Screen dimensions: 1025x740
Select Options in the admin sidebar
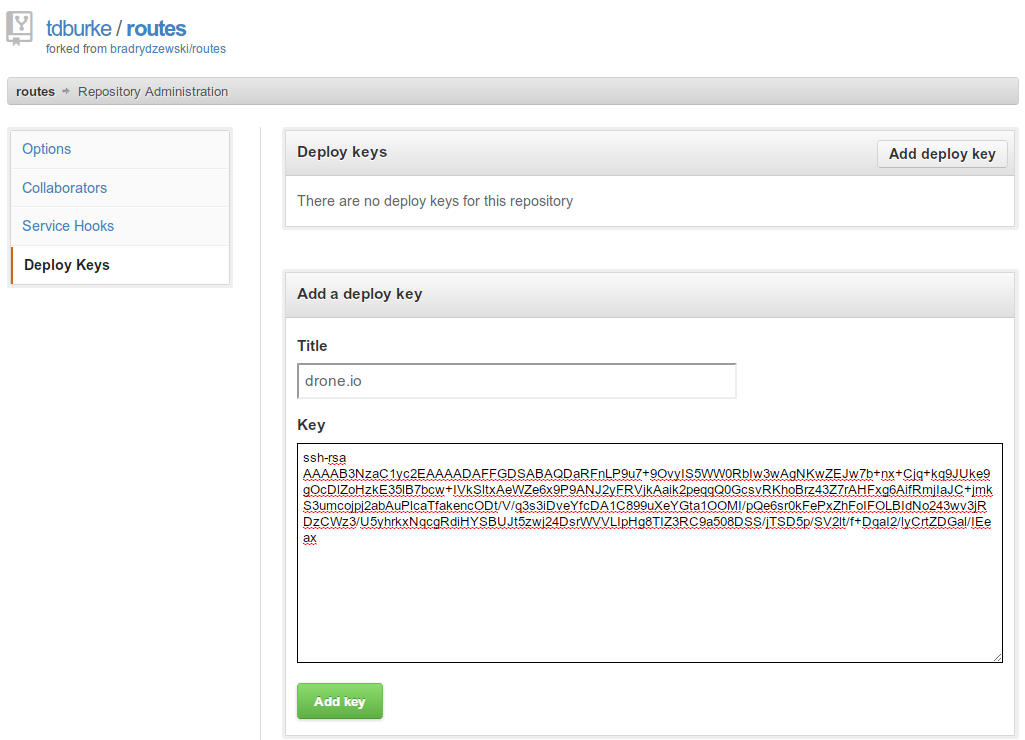click(x=47, y=149)
